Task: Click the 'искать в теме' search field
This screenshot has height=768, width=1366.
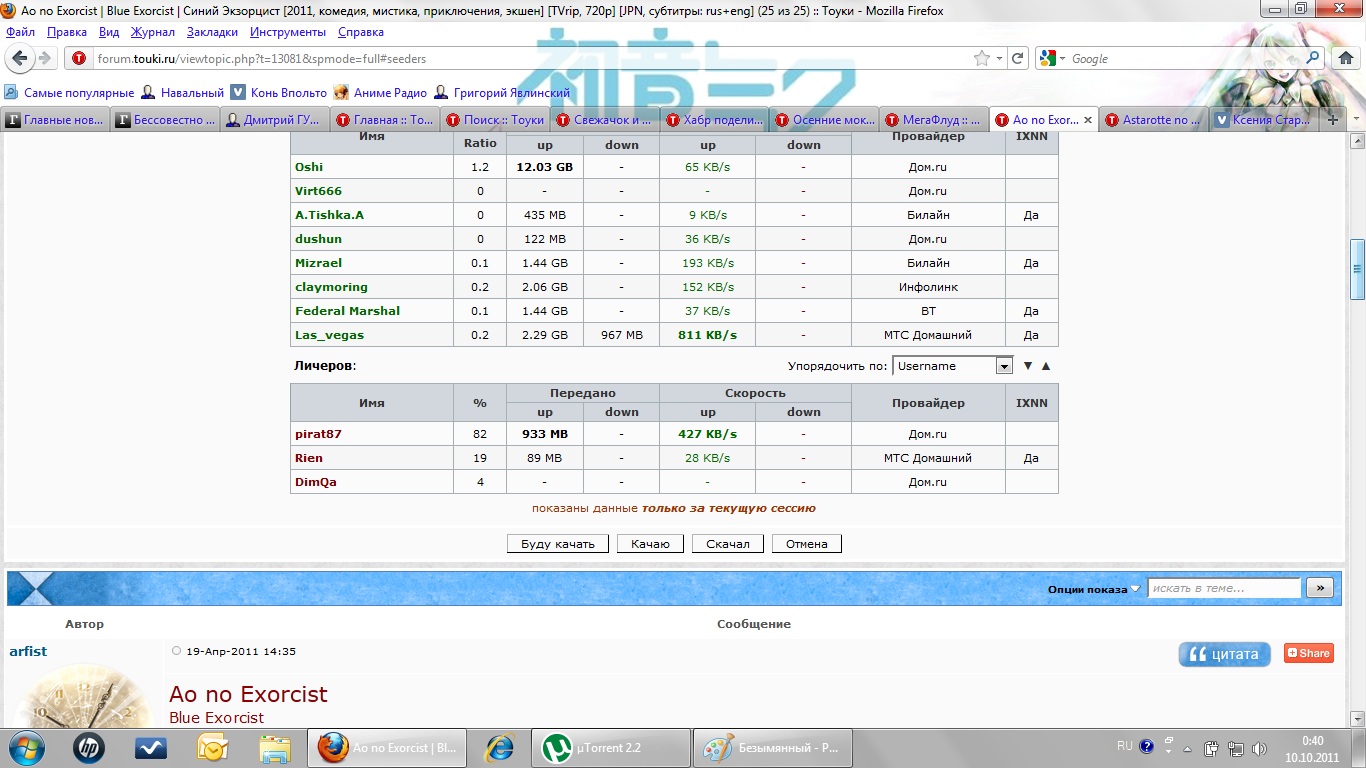Action: pos(1223,588)
